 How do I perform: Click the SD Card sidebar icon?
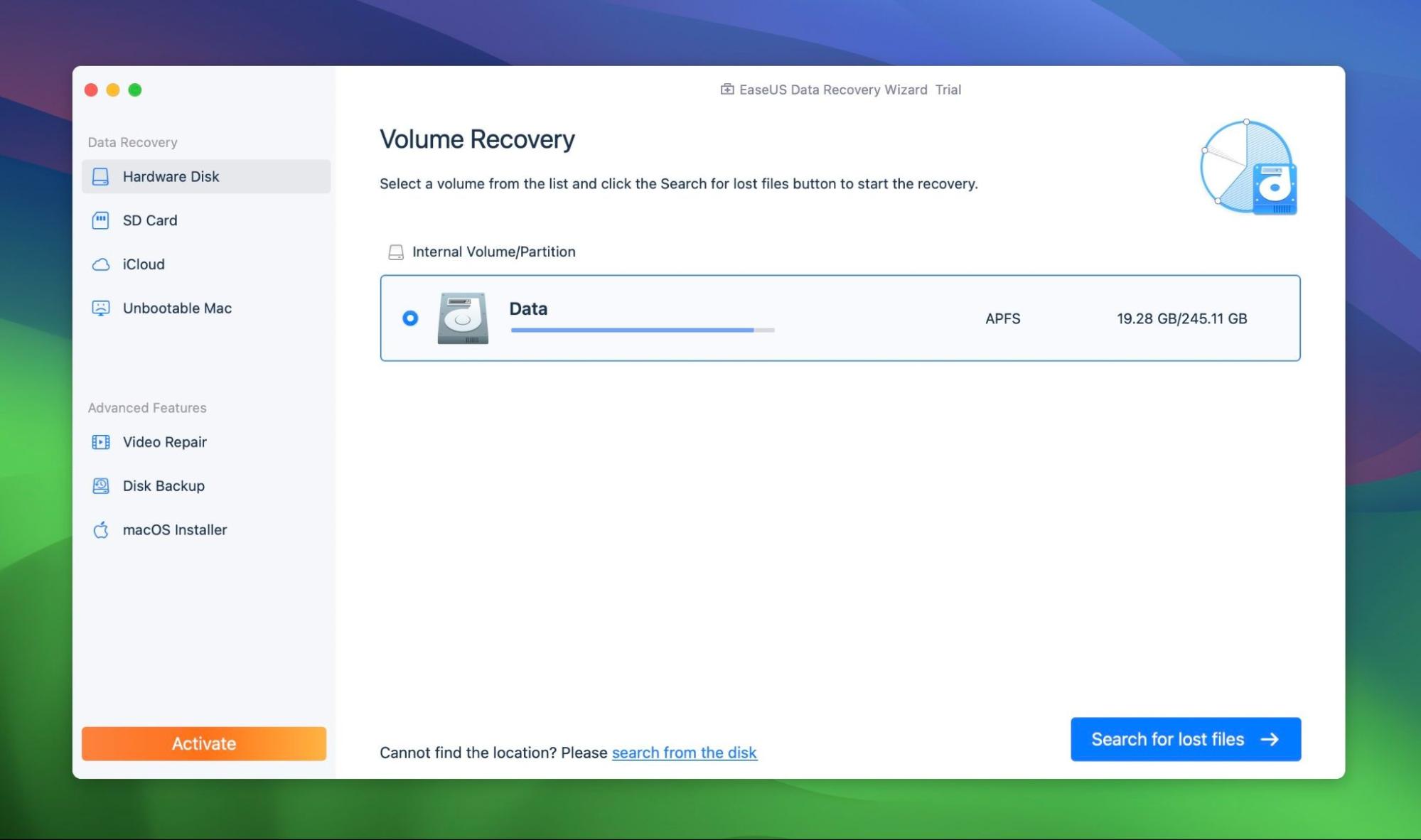(101, 220)
